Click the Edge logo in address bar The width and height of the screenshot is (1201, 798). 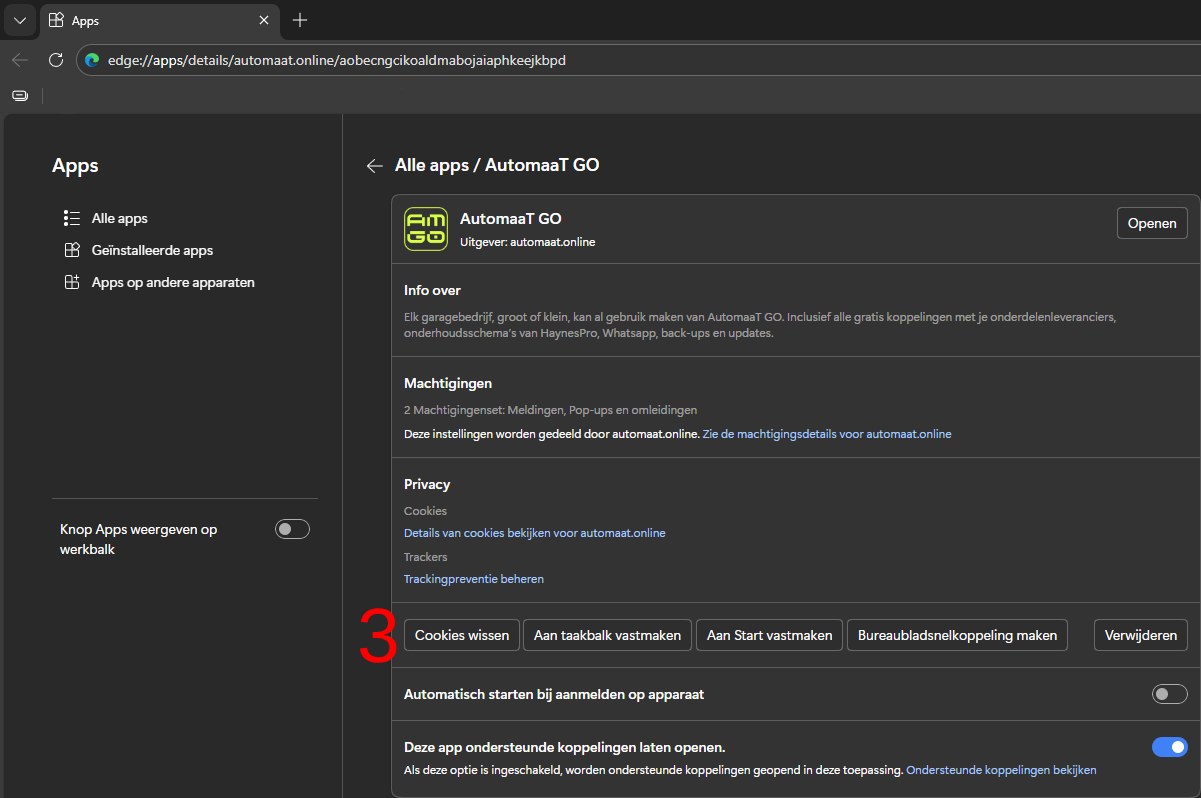pyautogui.click(x=92, y=60)
